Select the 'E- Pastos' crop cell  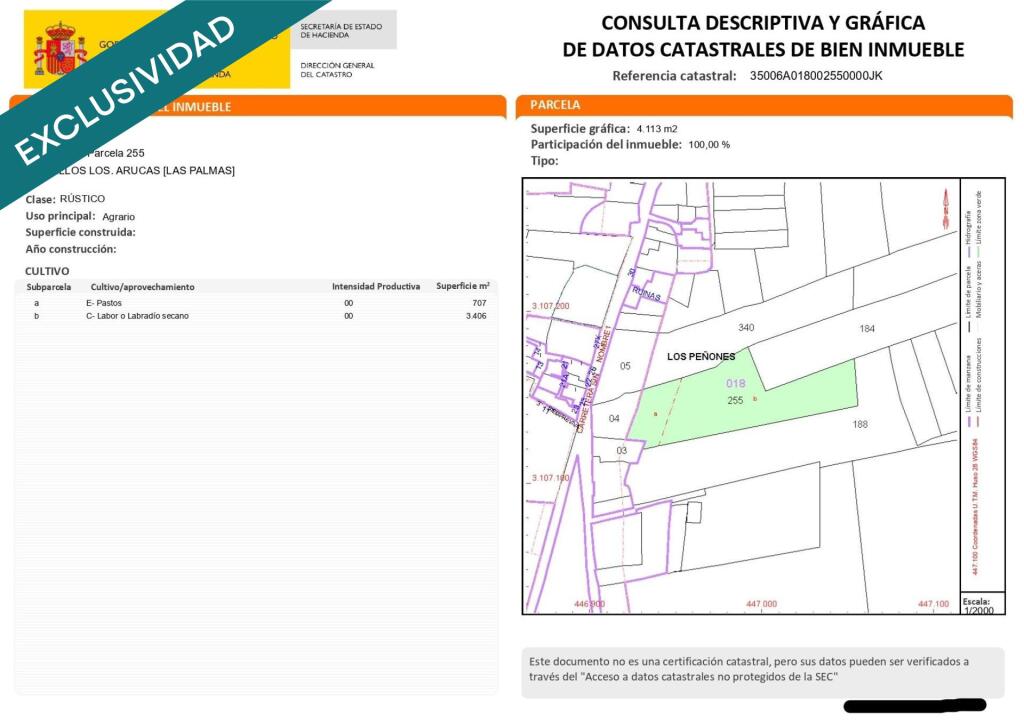(x=104, y=303)
